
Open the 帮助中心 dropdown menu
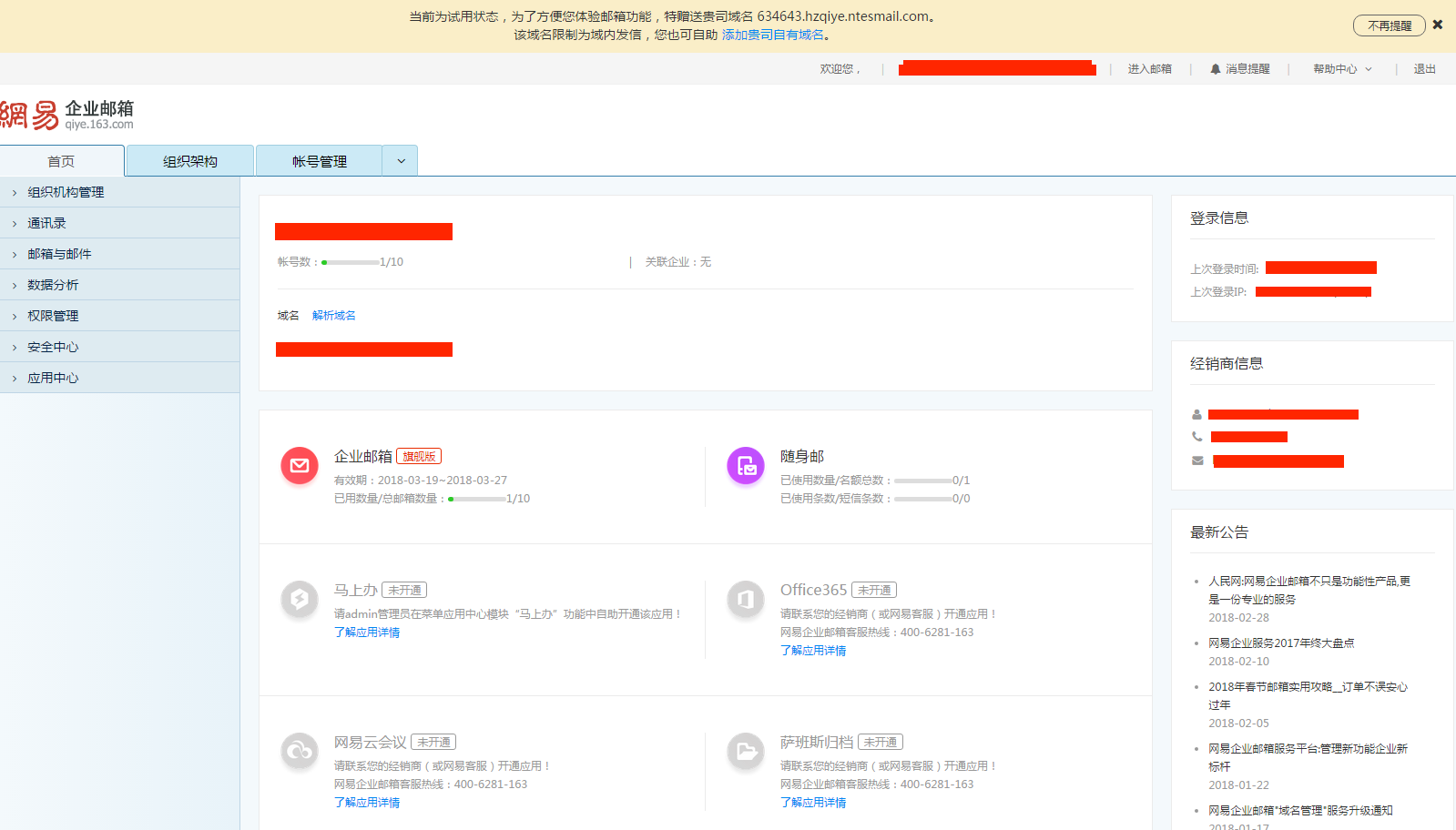tap(1342, 69)
